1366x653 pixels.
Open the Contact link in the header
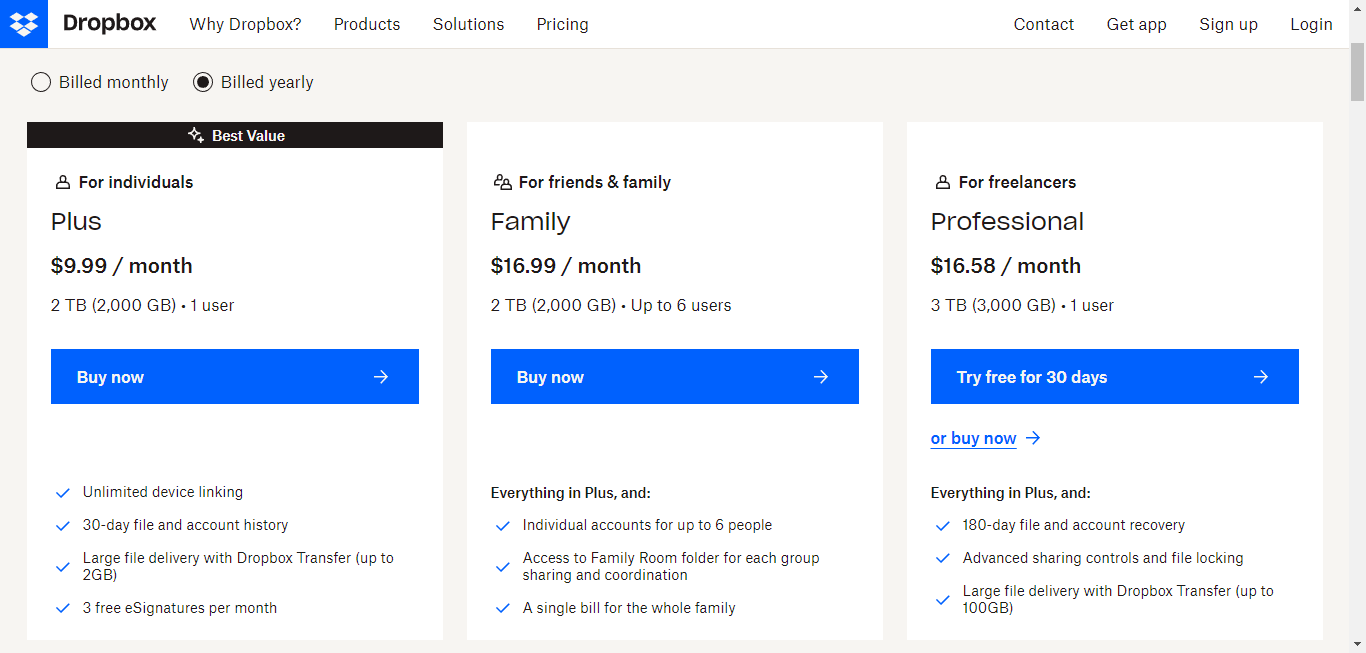pyautogui.click(x=1044, y=24)
